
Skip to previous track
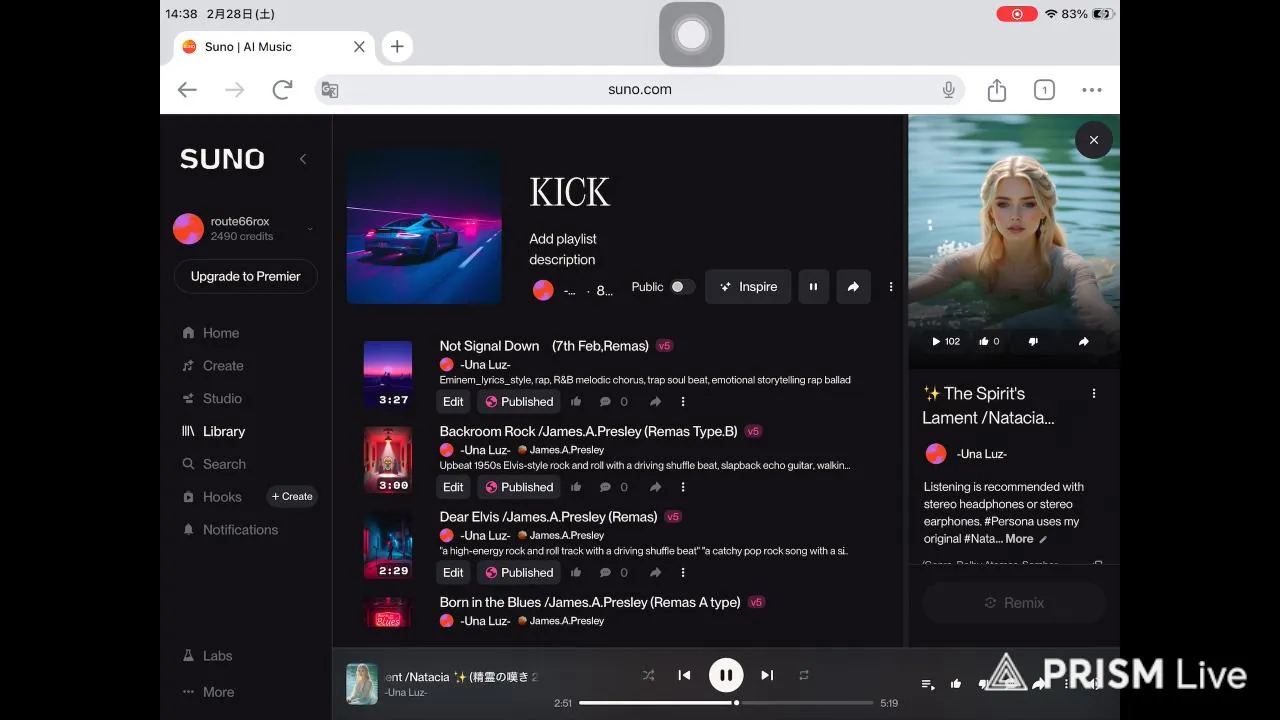coord(684,675)
